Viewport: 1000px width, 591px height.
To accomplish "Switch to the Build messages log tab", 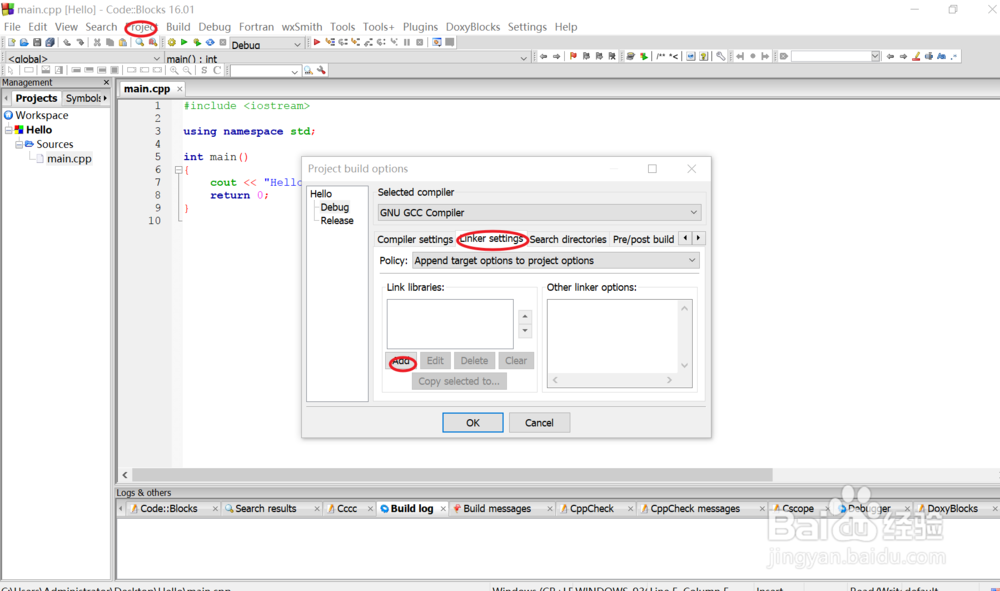I will (496, 508).
